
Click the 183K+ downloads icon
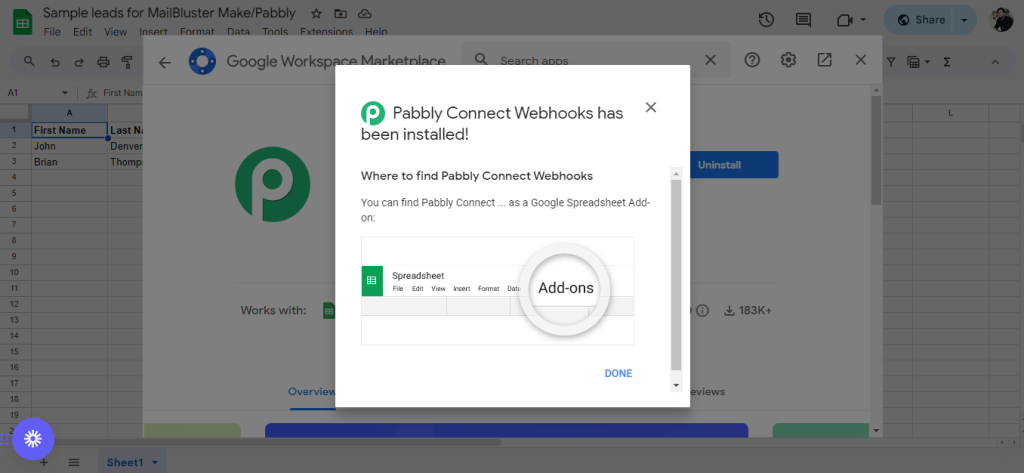[x=729, y=311]
